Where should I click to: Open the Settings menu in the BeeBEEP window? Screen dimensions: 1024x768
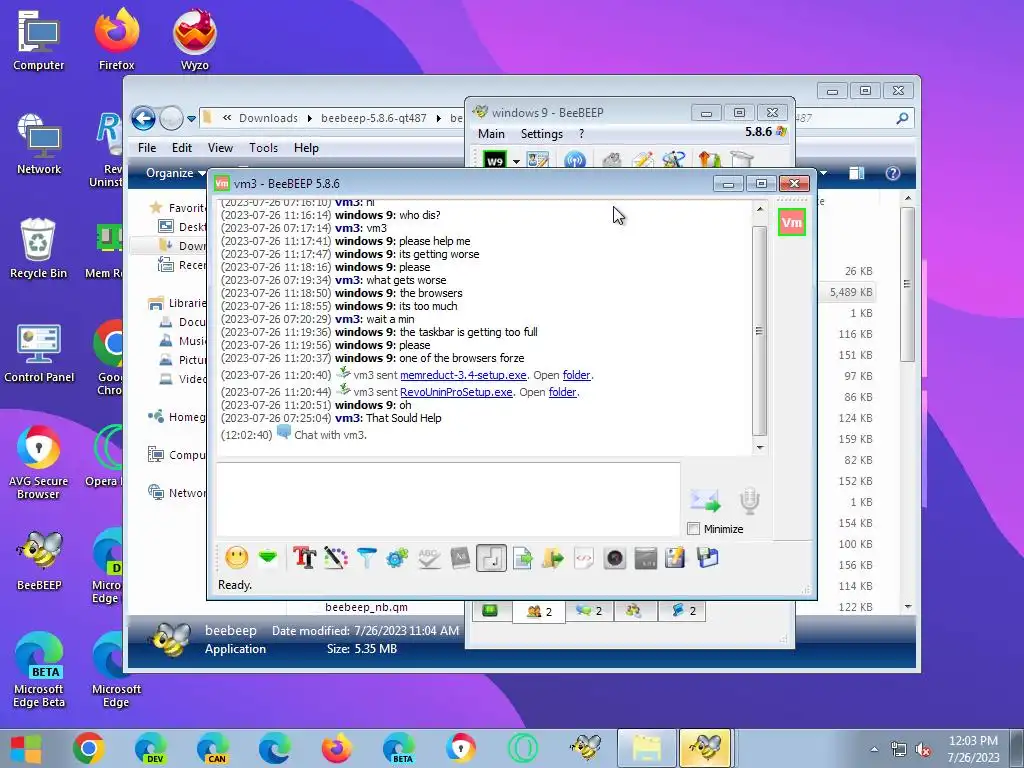[541, 133]
